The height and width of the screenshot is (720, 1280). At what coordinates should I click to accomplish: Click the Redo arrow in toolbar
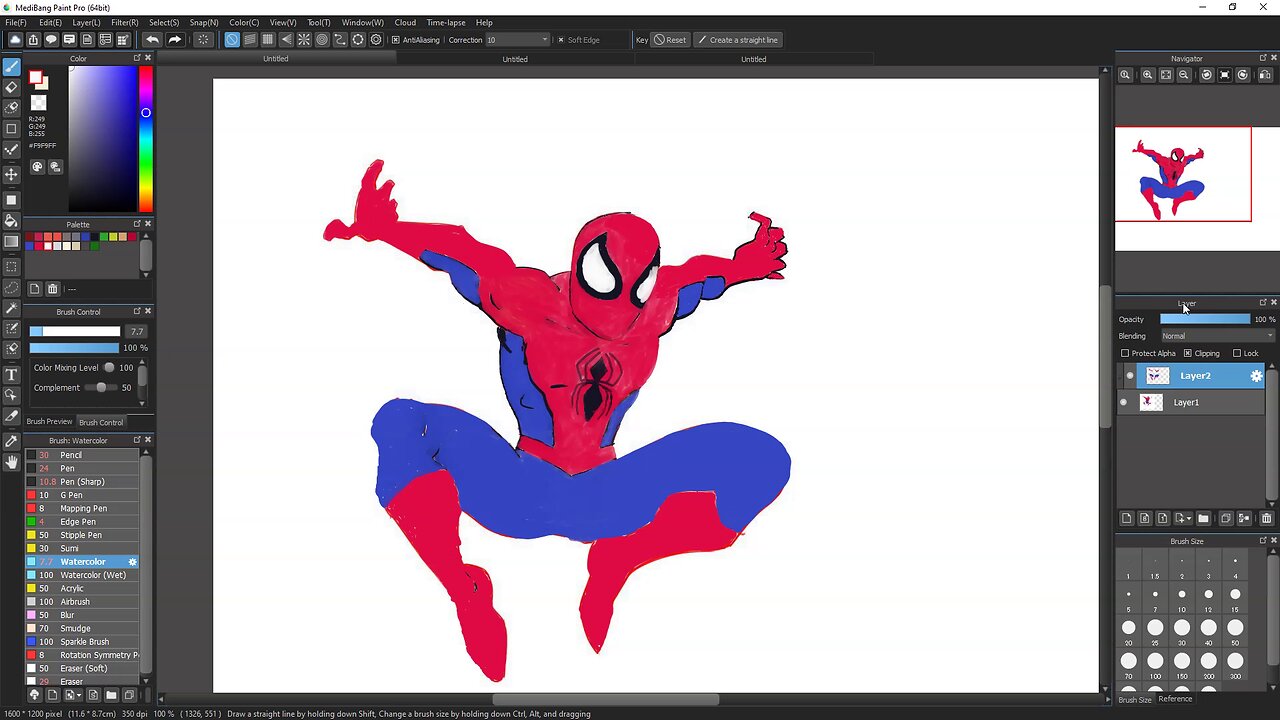[174, 40]
